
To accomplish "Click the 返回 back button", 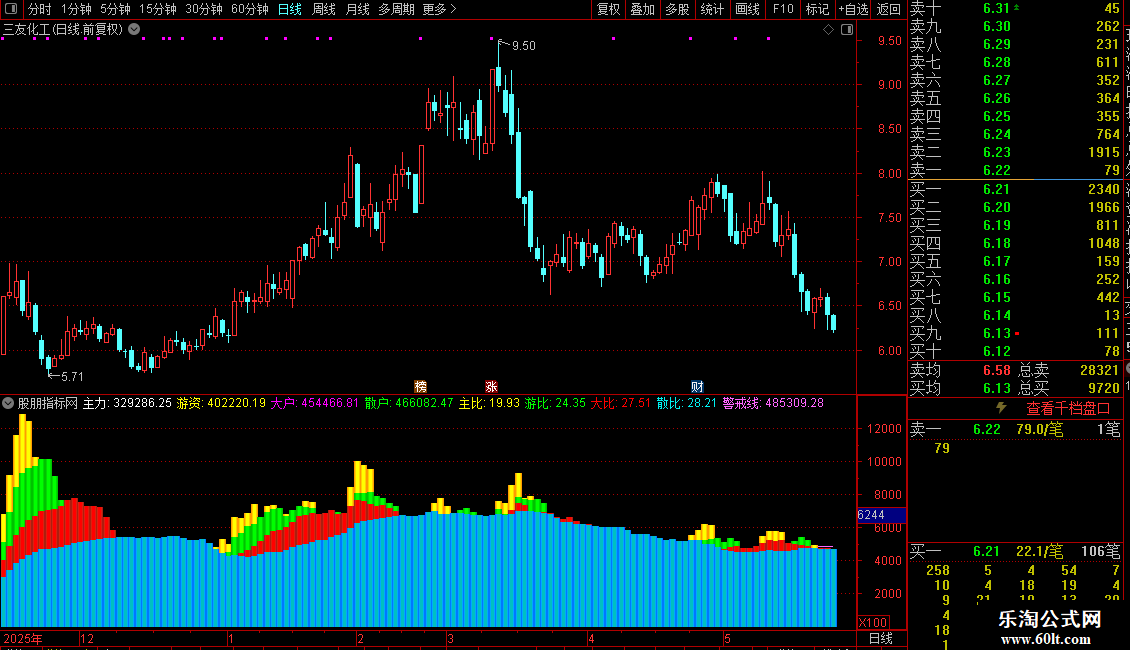I will 889,9.
